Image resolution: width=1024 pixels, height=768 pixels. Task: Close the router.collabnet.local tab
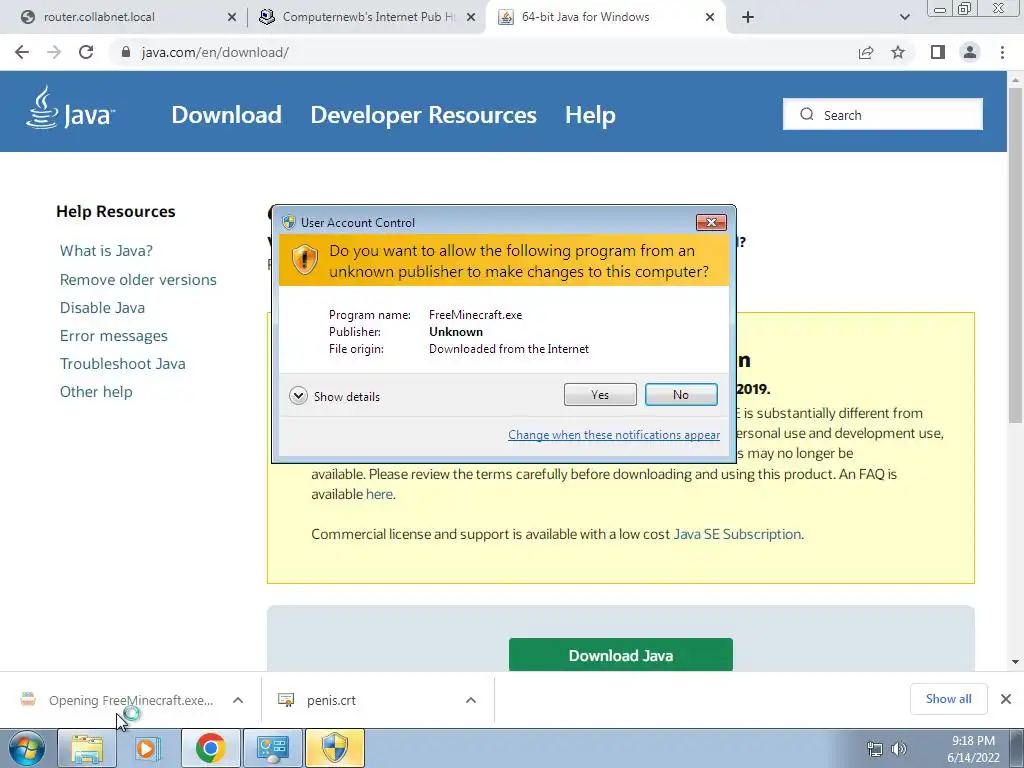tap(231, 17)
